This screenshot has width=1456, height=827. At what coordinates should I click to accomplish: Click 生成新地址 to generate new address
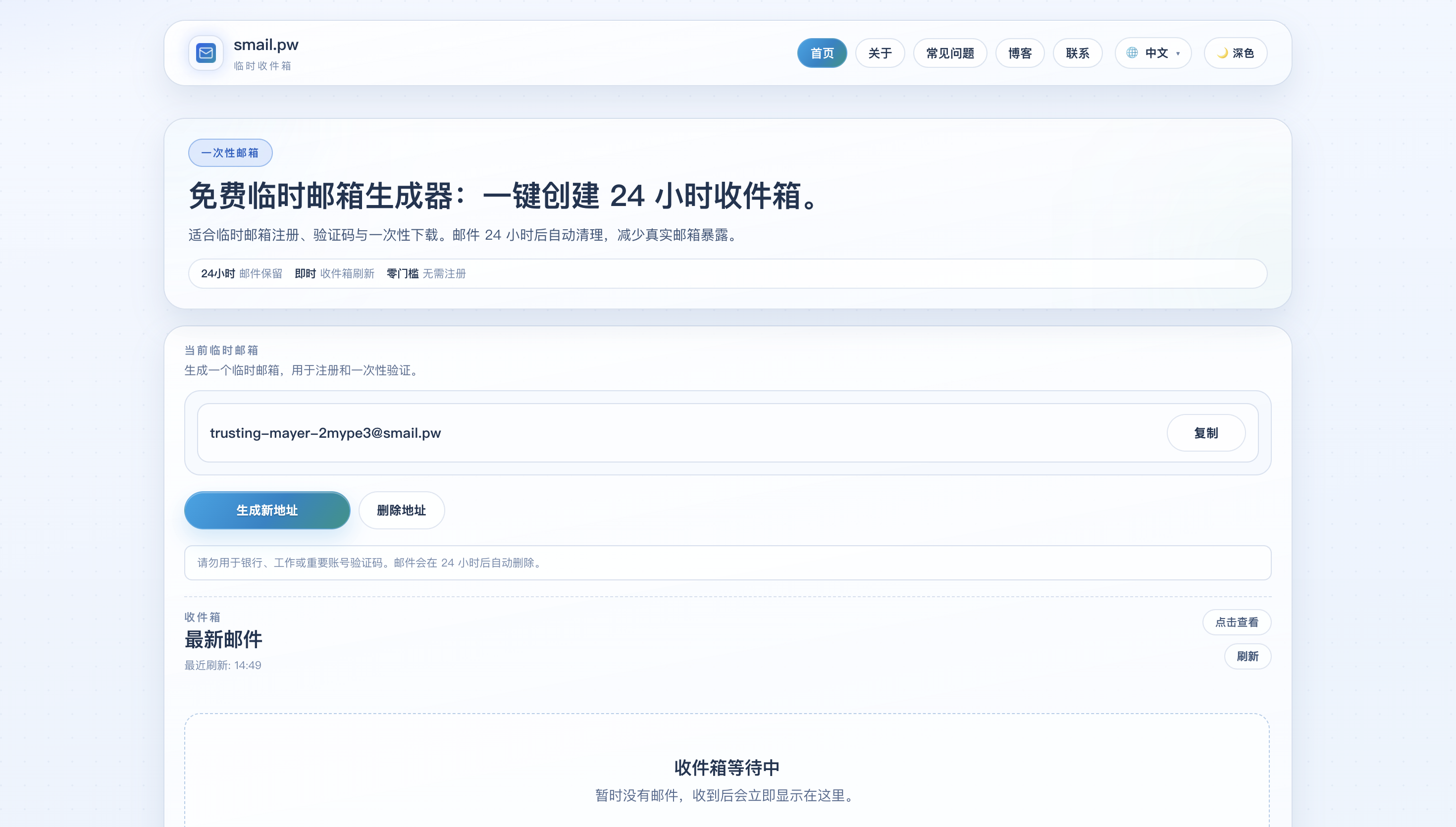click(x=267, y=510)
